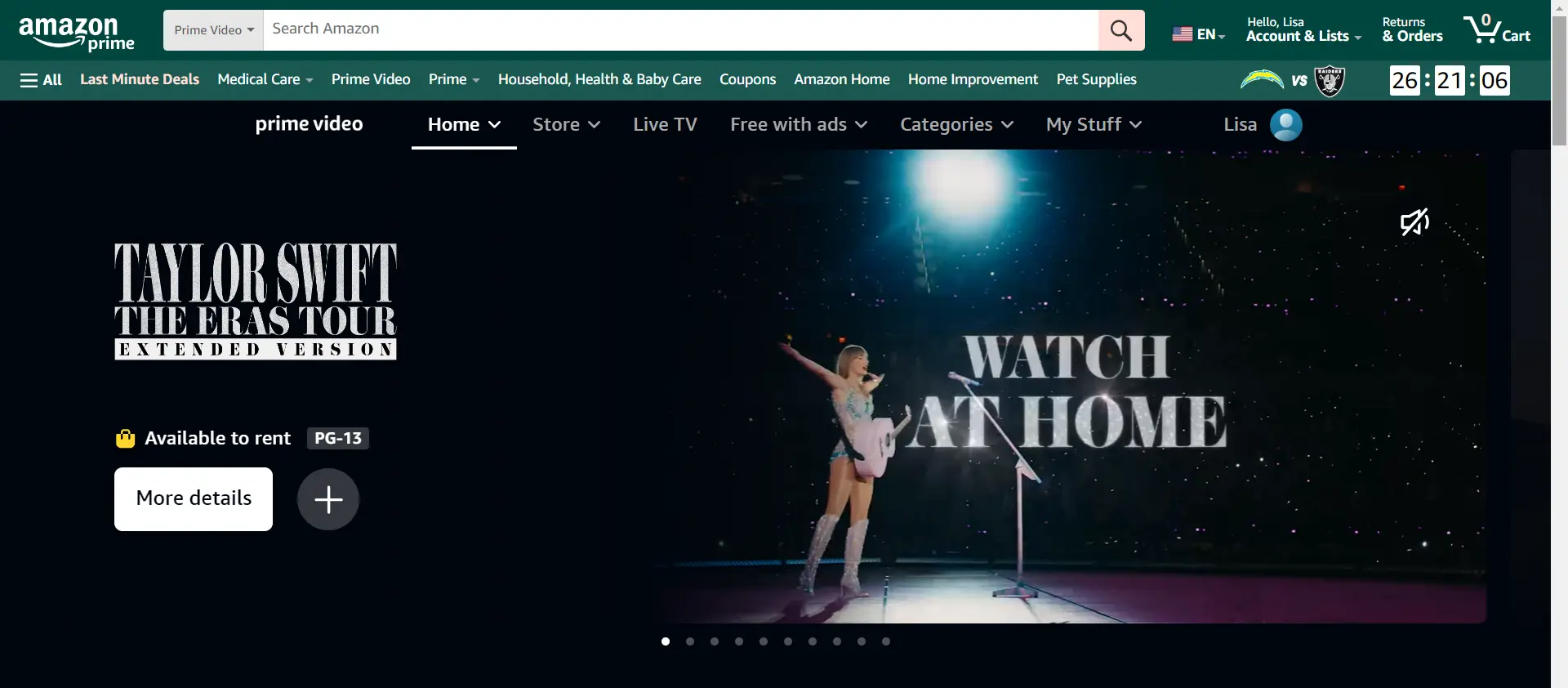The width and height of the screenshot is (1568, 688).
Task: Click the Chargers team logo
Action: (x=1262, y=79)
